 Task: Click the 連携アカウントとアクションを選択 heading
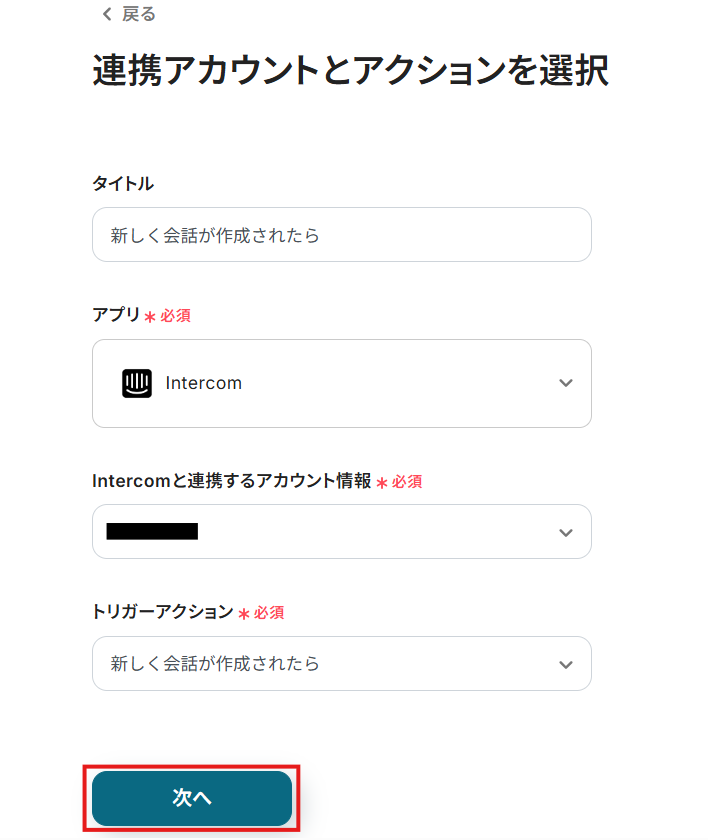click(350, 72)
